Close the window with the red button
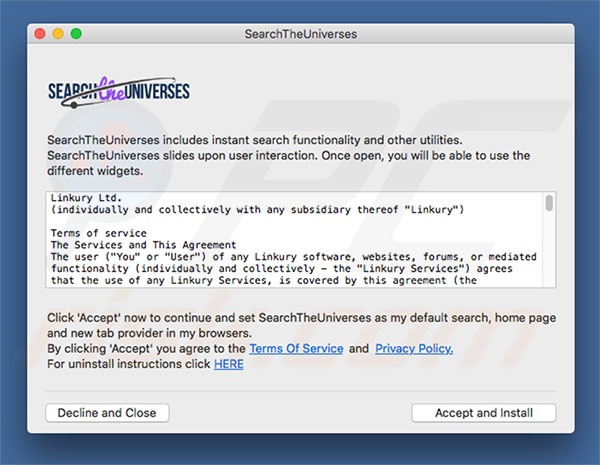 (40, 34)
